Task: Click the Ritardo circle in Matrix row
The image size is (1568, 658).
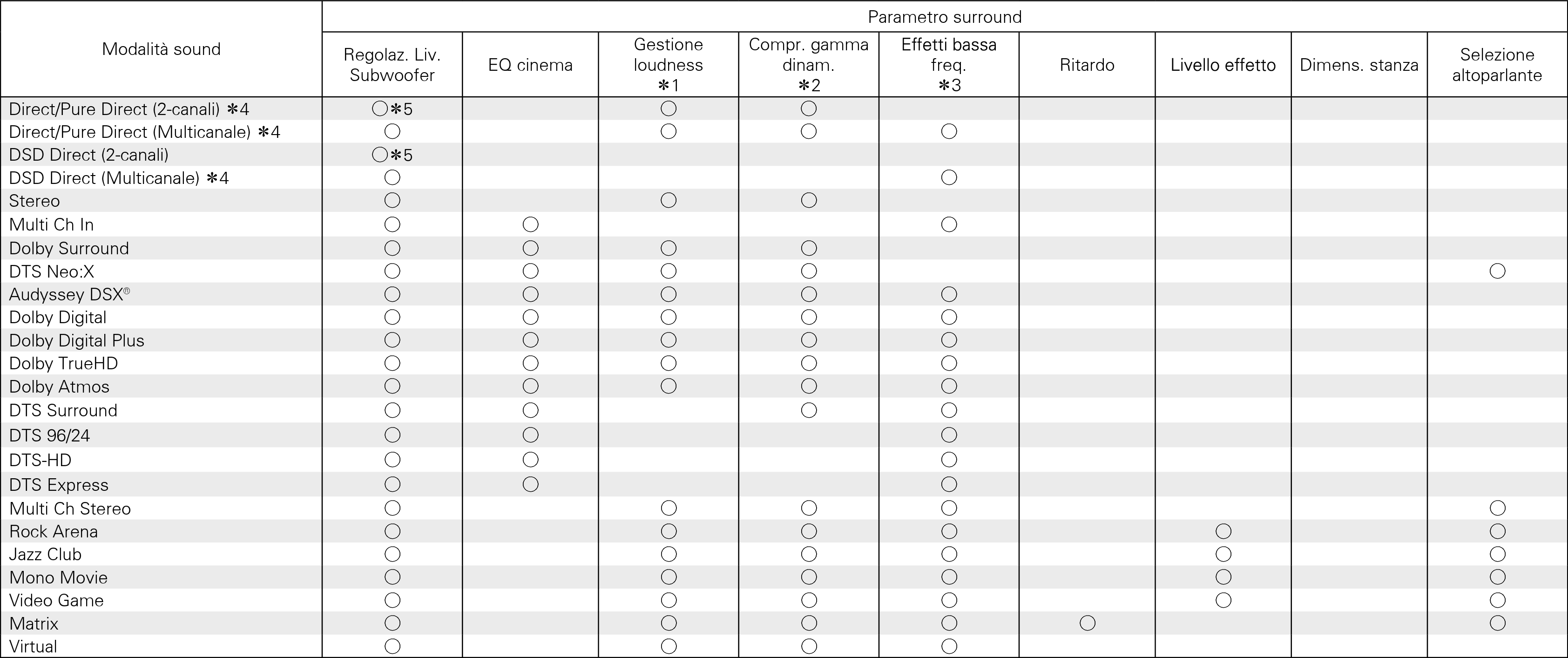Action: (x=1087, y=623)
